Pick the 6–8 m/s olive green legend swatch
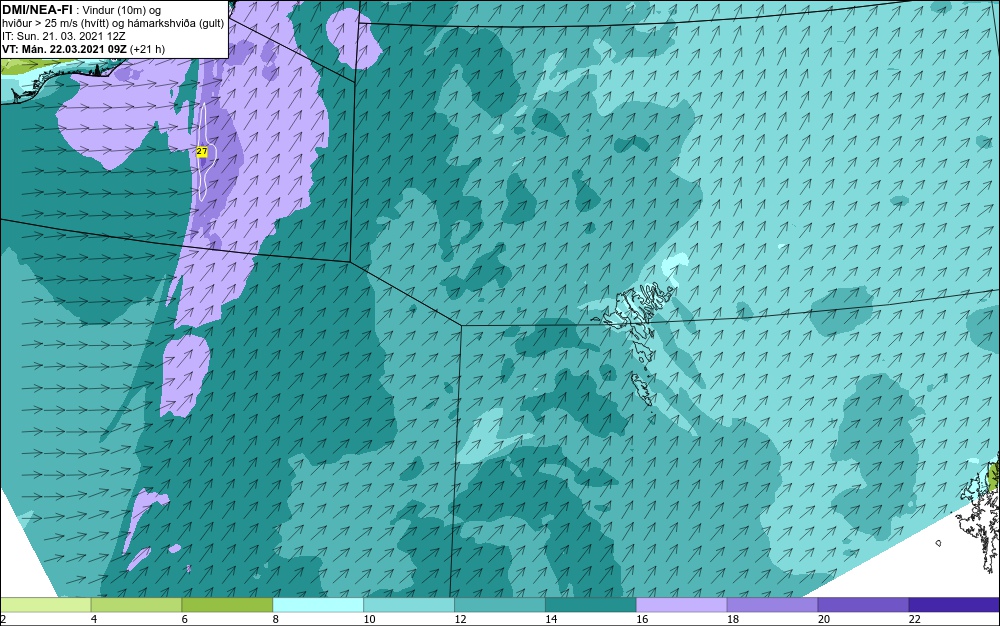 pos(227,605)
